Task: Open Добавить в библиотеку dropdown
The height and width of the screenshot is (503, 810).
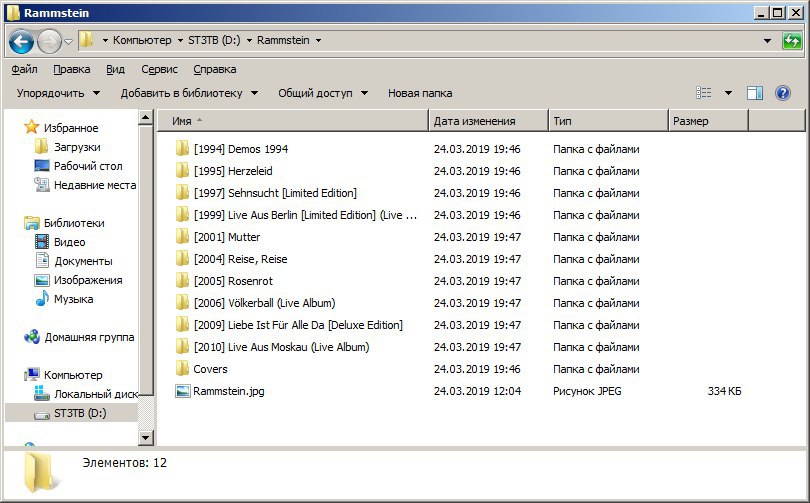Action: point(189,93)
